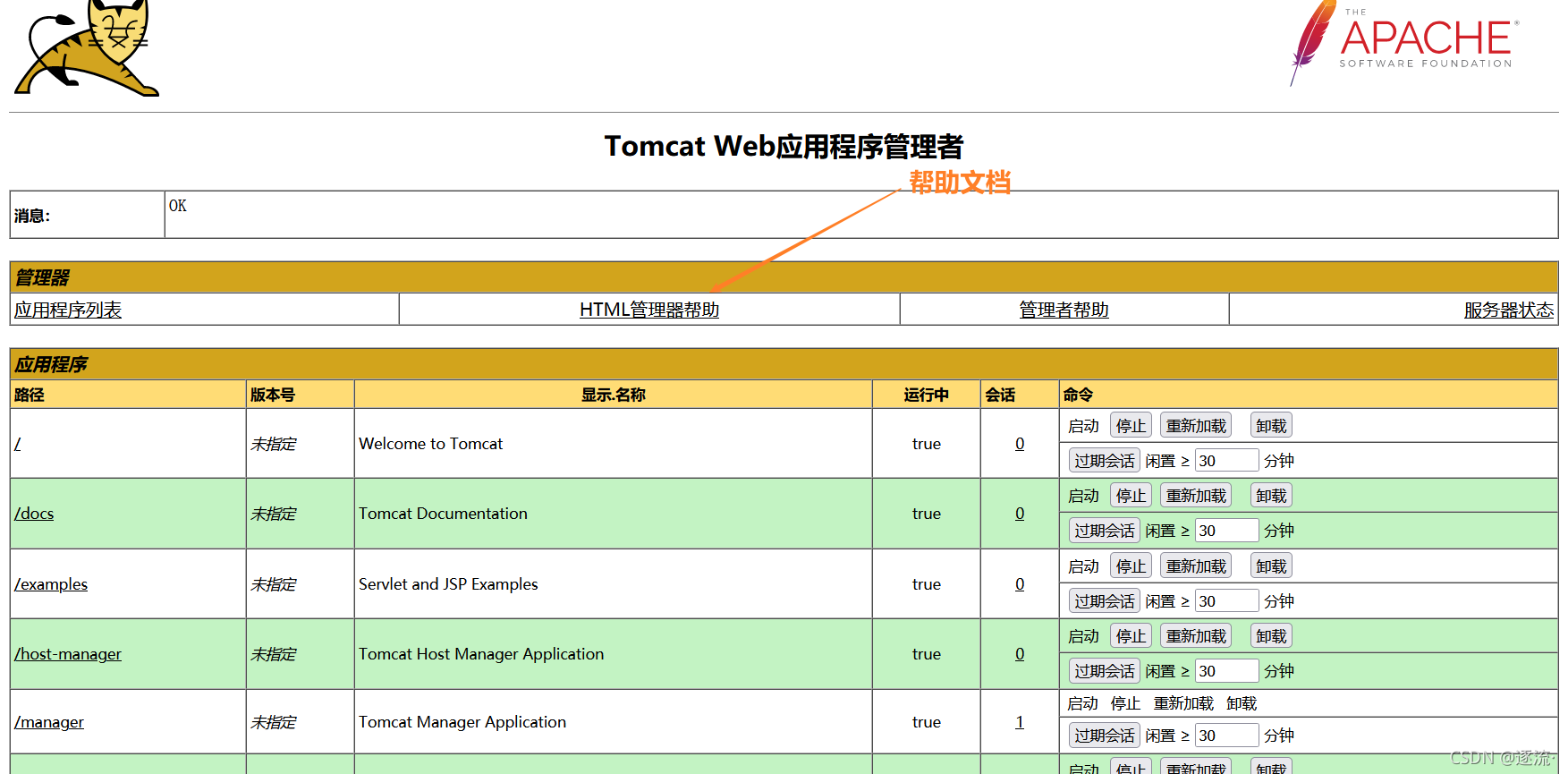Click 过期会话 button for Welcome to Tomcat
Image resolution: width=1568 pixels, height=774 pixels.
pos(1105,461)
